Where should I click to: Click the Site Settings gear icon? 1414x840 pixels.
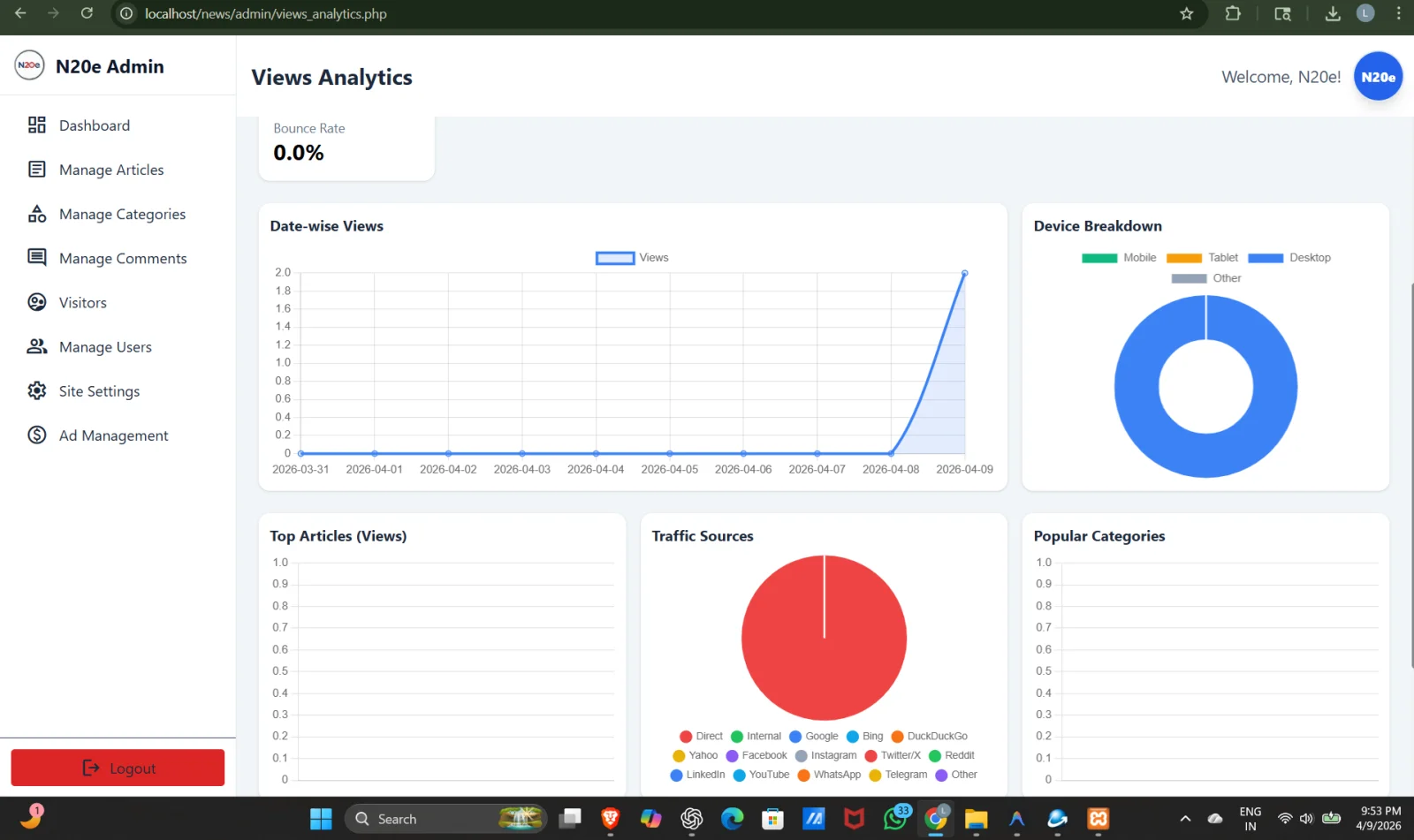tap(36, 390)
